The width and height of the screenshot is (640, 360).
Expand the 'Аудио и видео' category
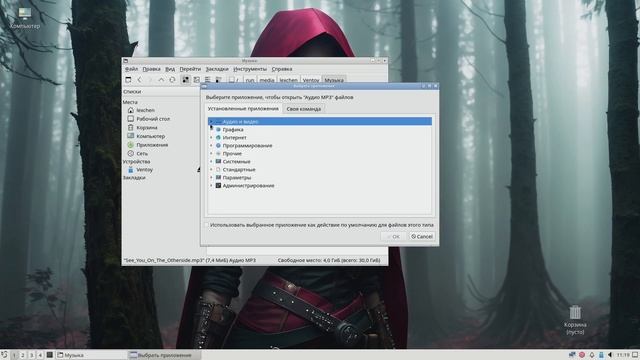pos(211,122)
